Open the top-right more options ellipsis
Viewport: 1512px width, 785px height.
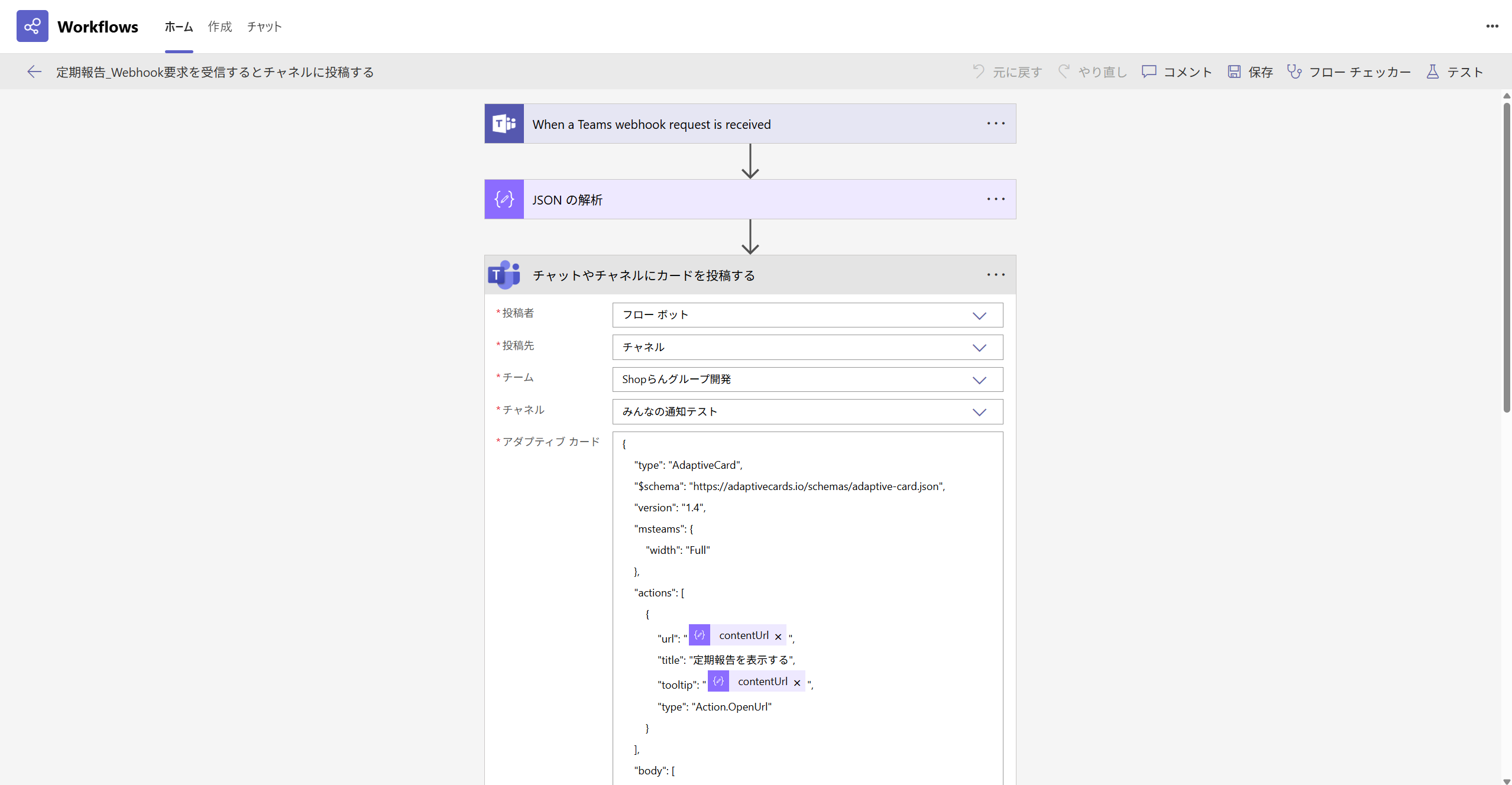[1492, 26]
